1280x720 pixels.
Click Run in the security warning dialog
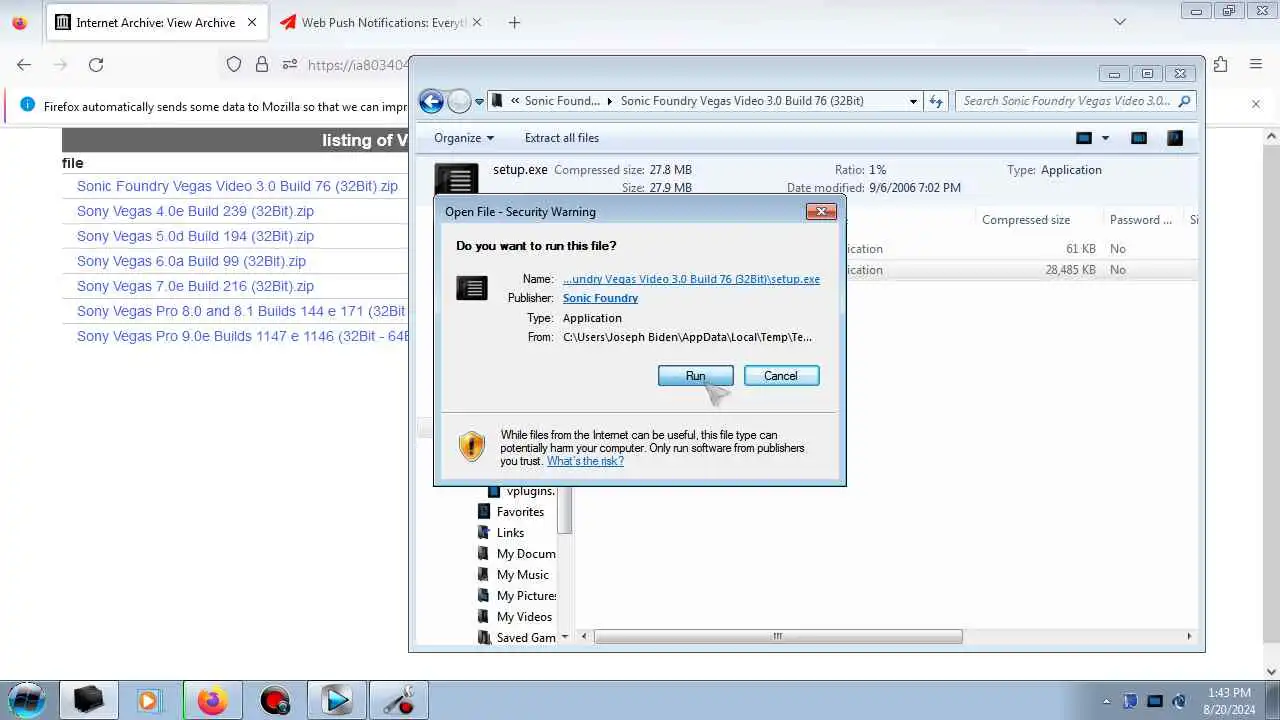(x=695, y=376)
